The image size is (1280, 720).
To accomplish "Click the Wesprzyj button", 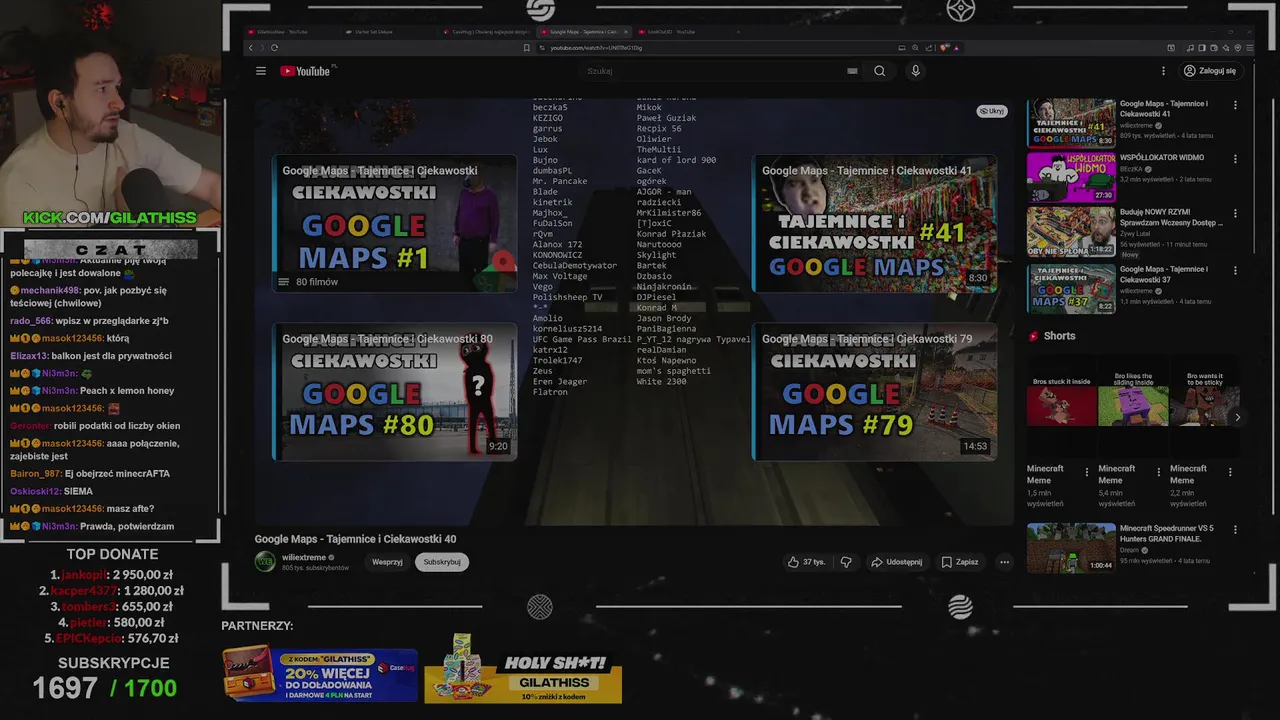I will 387,562.
